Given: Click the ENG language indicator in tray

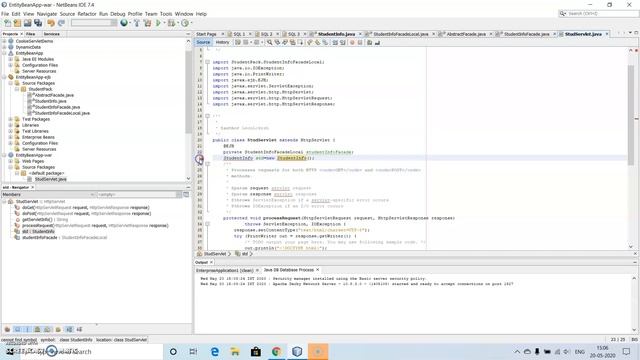Looking at the screenshot, I should pyautogui.click(x=580, y=351).
